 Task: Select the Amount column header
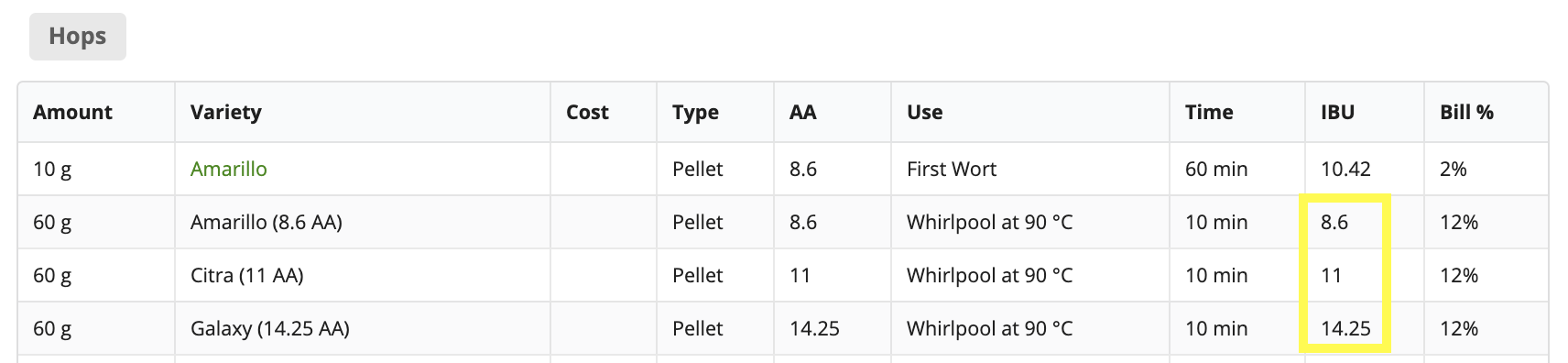pyautogui.click(x=72, y=112)
